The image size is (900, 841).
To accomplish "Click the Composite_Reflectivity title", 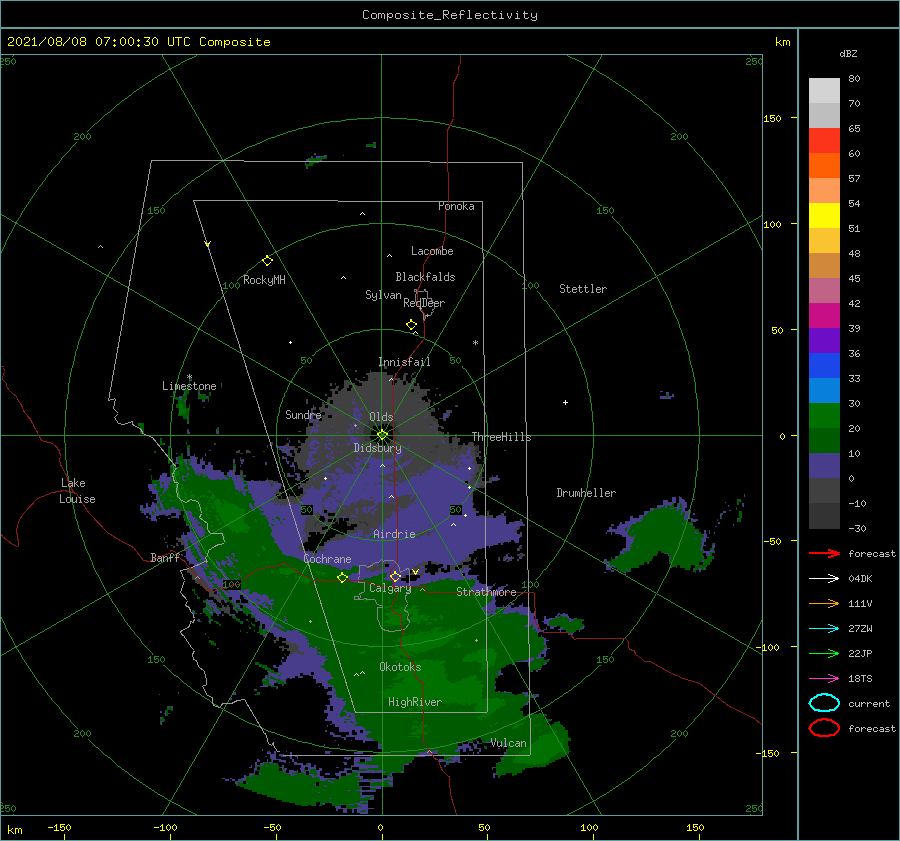I will point(450,15).
